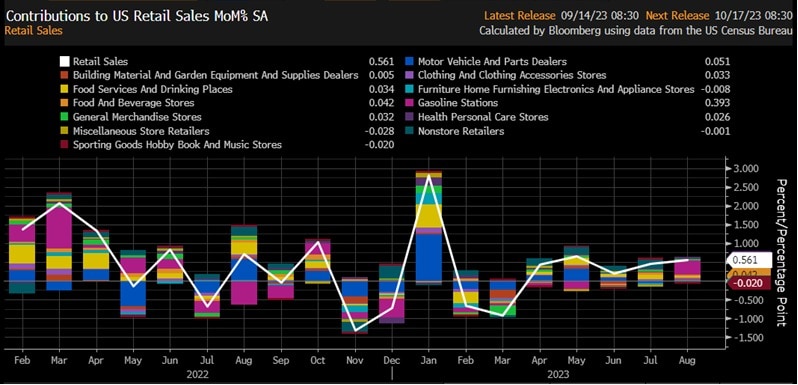Click the Sporting Goods legend value -0.020
Viewport: 798px width, 385px height.
point(380,145)
